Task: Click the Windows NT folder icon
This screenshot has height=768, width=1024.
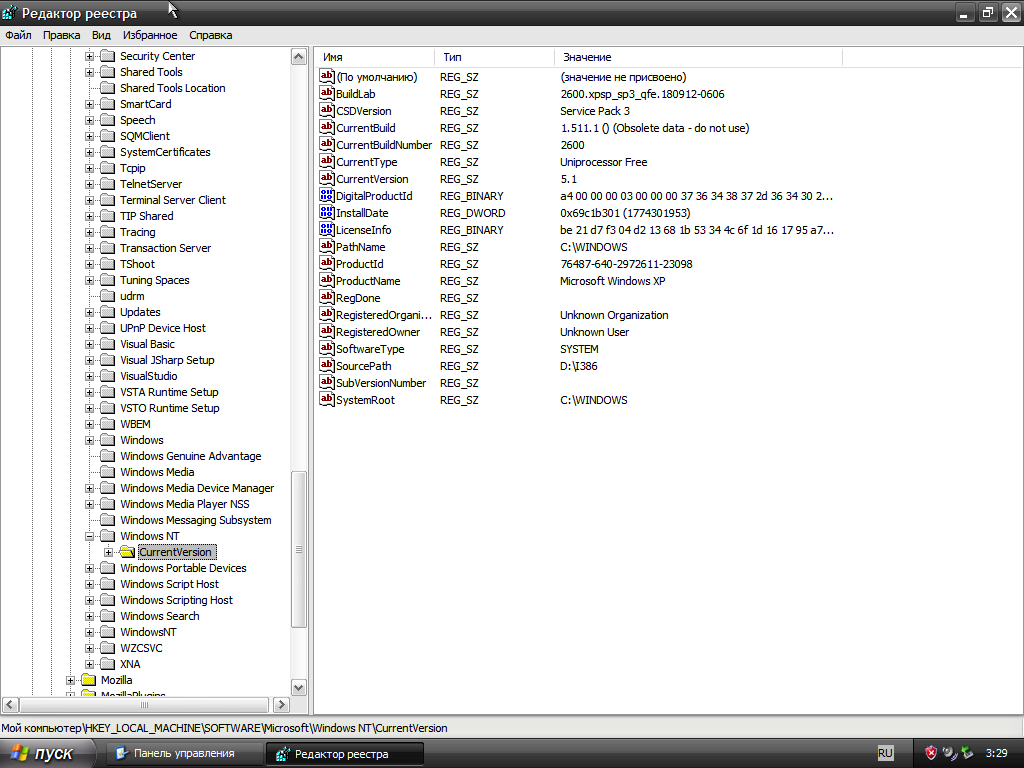Action: point(108,536)
